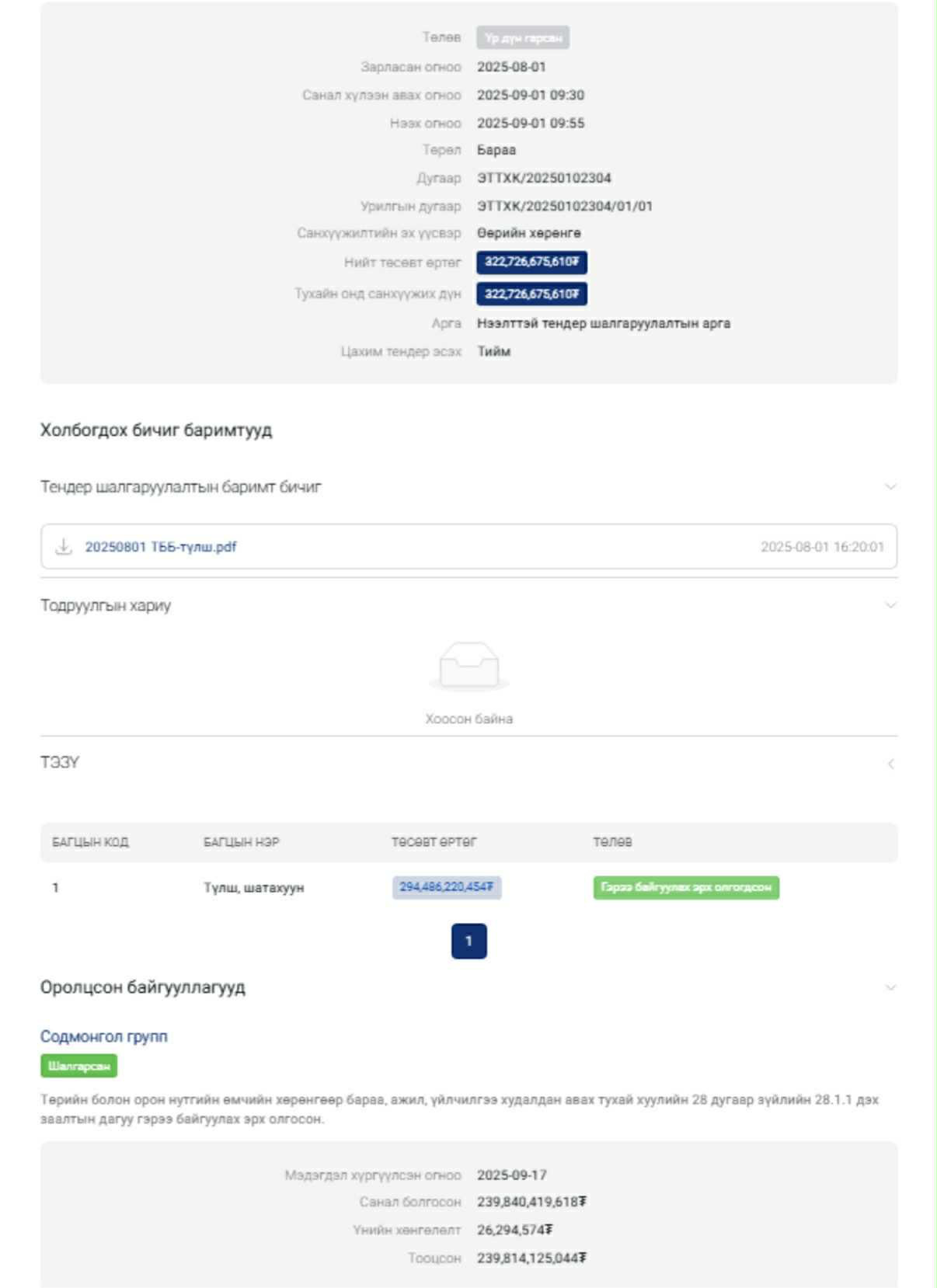
Task: Click the Нийт төсөвт өртөг amount badge
Action: 531,263
